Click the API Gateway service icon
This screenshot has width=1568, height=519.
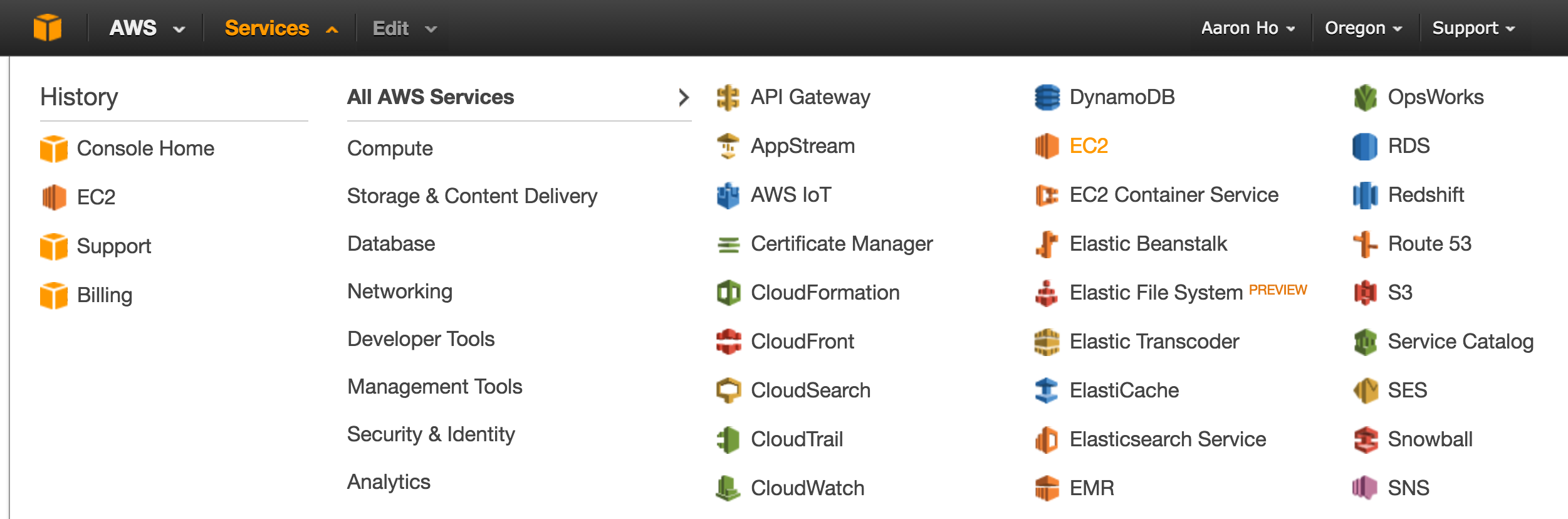(728, 97)
